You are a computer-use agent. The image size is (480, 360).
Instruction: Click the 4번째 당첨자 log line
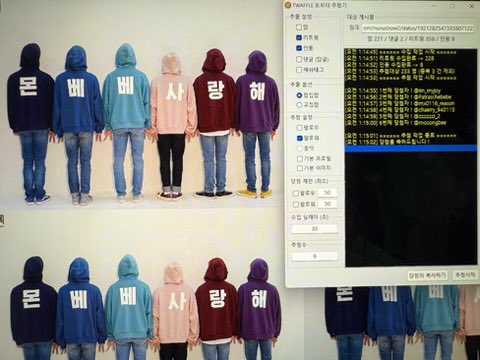pos(400,110)
